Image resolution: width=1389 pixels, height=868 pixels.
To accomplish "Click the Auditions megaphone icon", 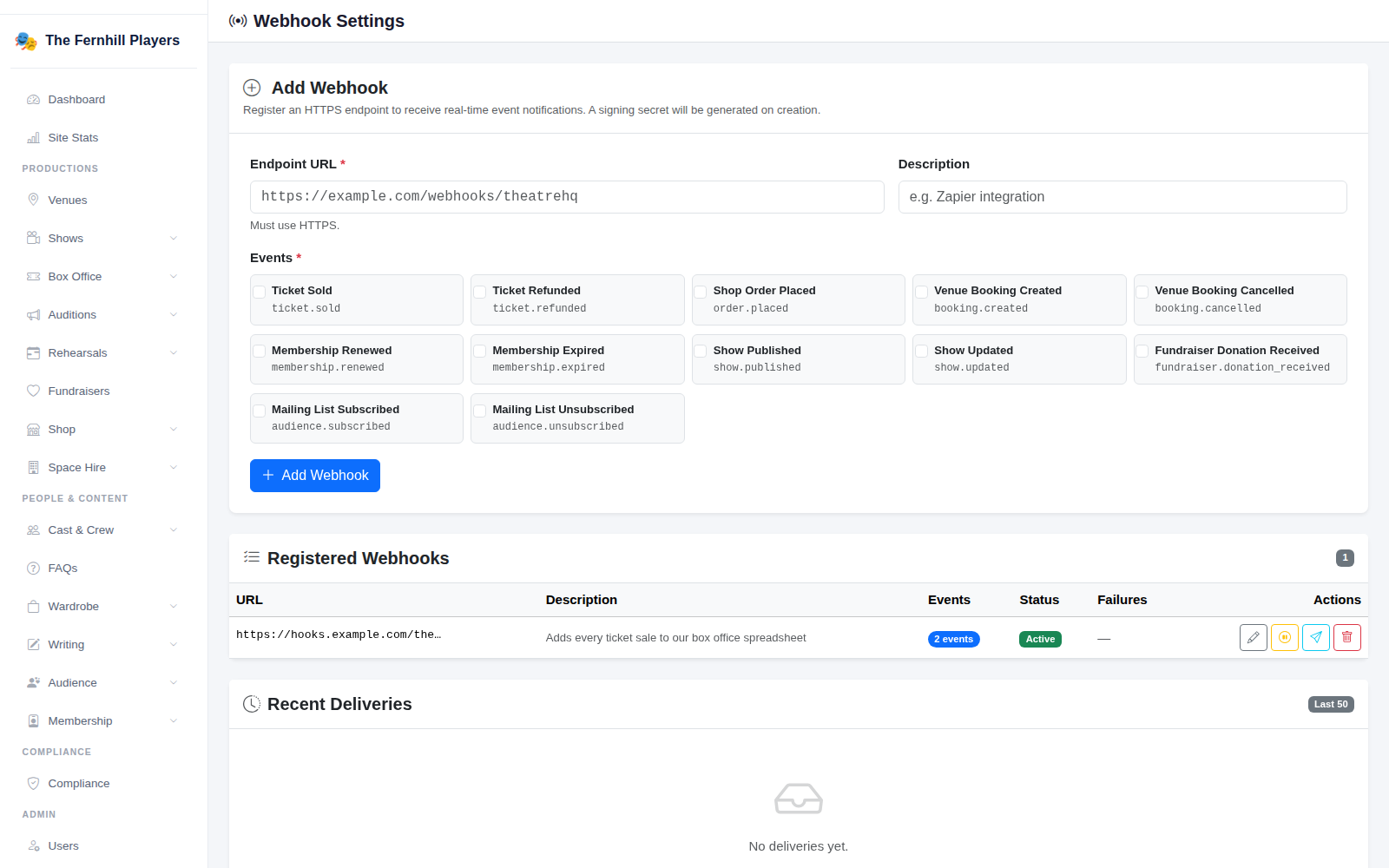I will point(33,315).
